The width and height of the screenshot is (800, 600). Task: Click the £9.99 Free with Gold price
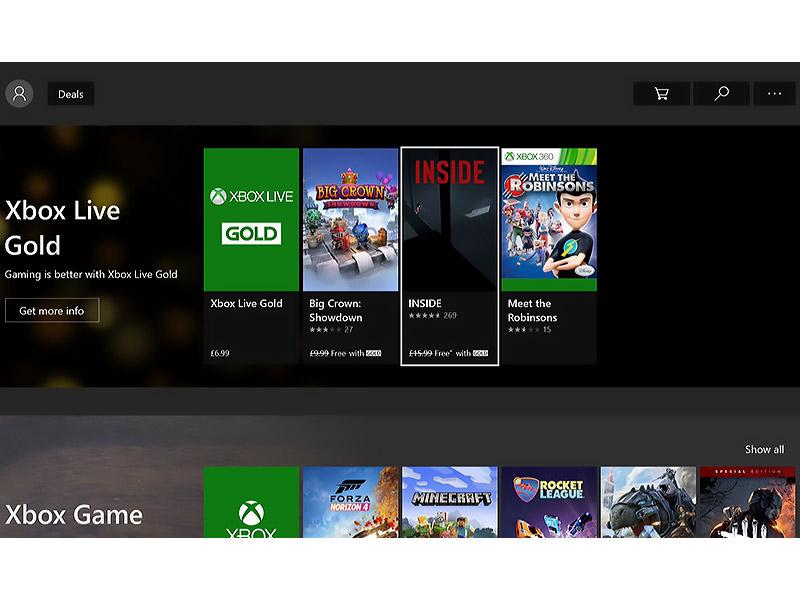(x=345, y=353)
